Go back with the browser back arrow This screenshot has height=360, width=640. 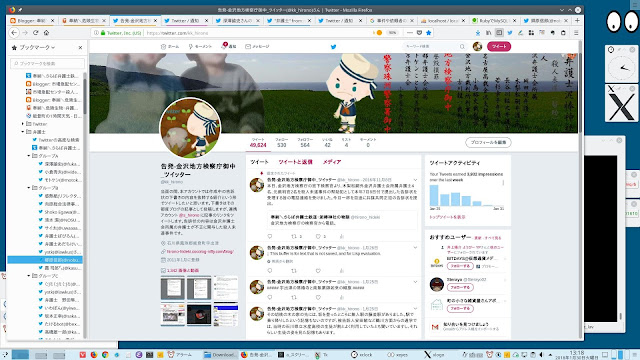coord(14,33)
